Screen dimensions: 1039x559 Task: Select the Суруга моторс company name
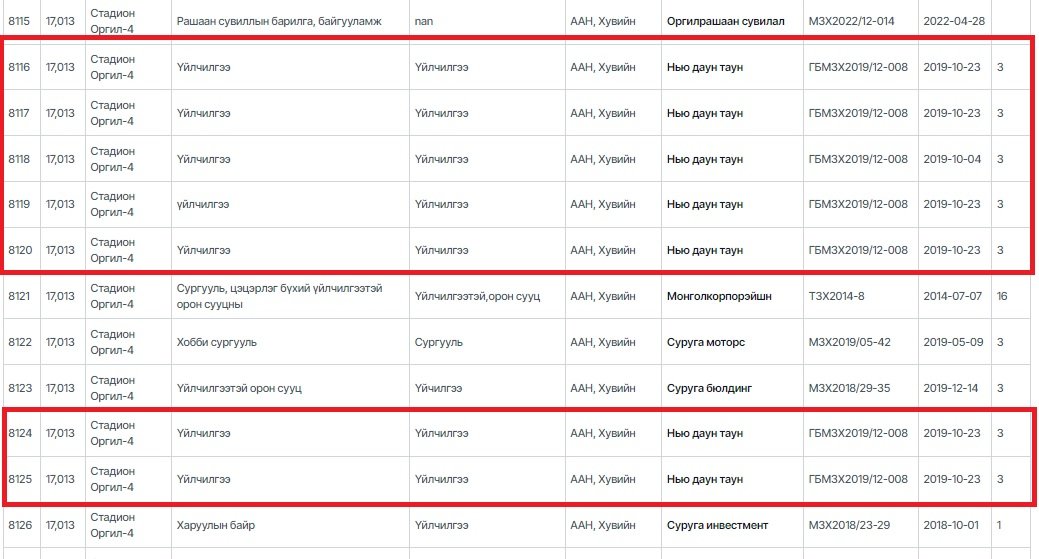(706, 342)
